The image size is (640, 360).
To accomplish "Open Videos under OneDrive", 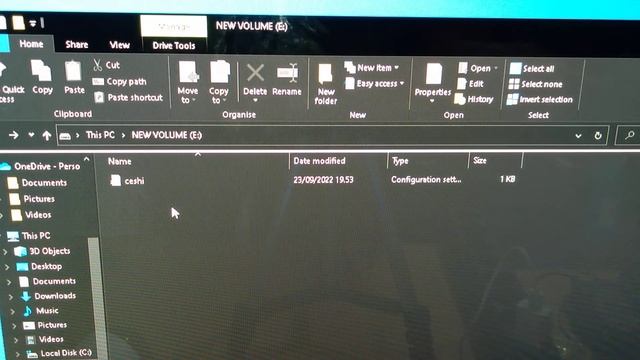I will pos(31,215).
